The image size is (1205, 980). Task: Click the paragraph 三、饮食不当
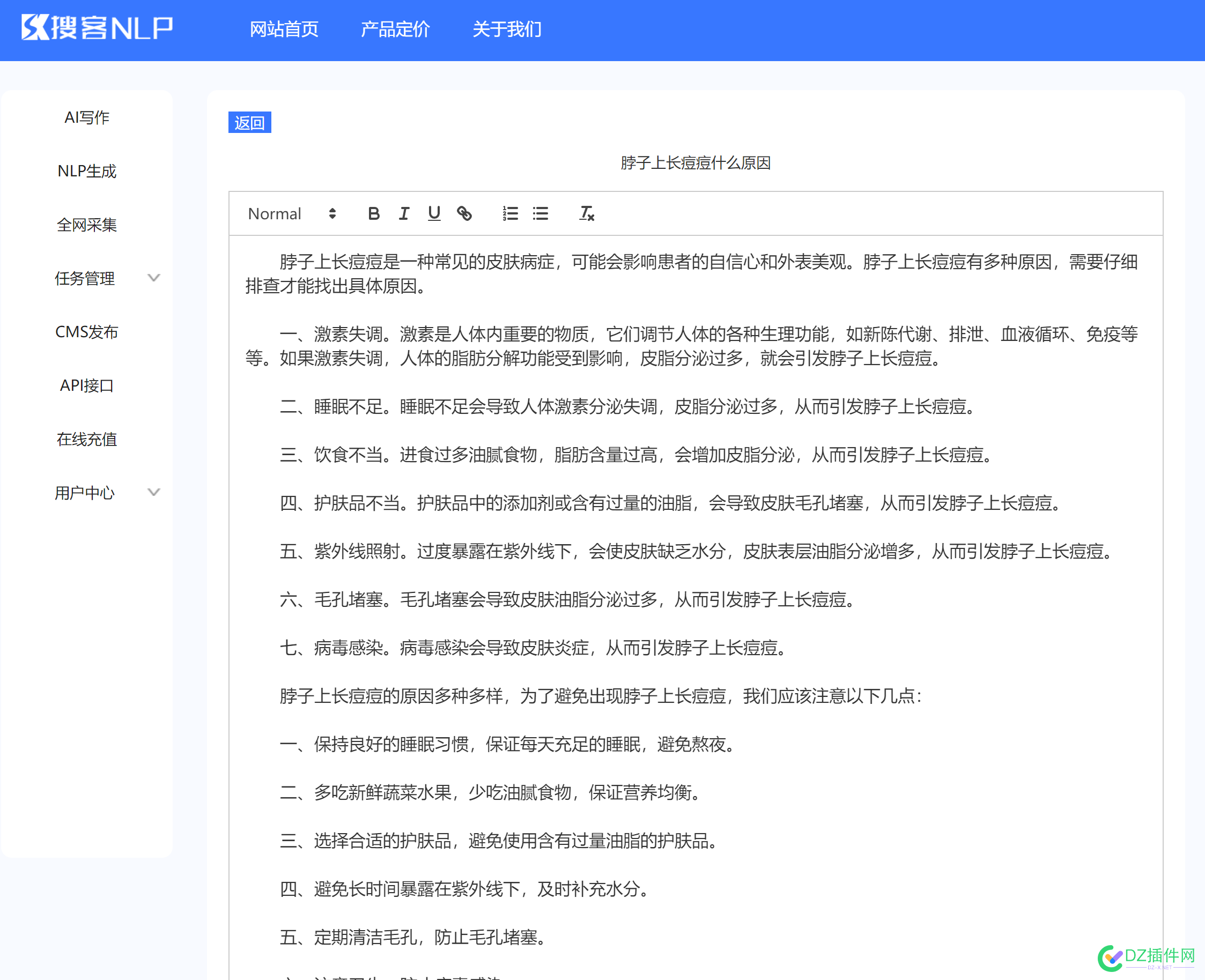click(637, 455)
